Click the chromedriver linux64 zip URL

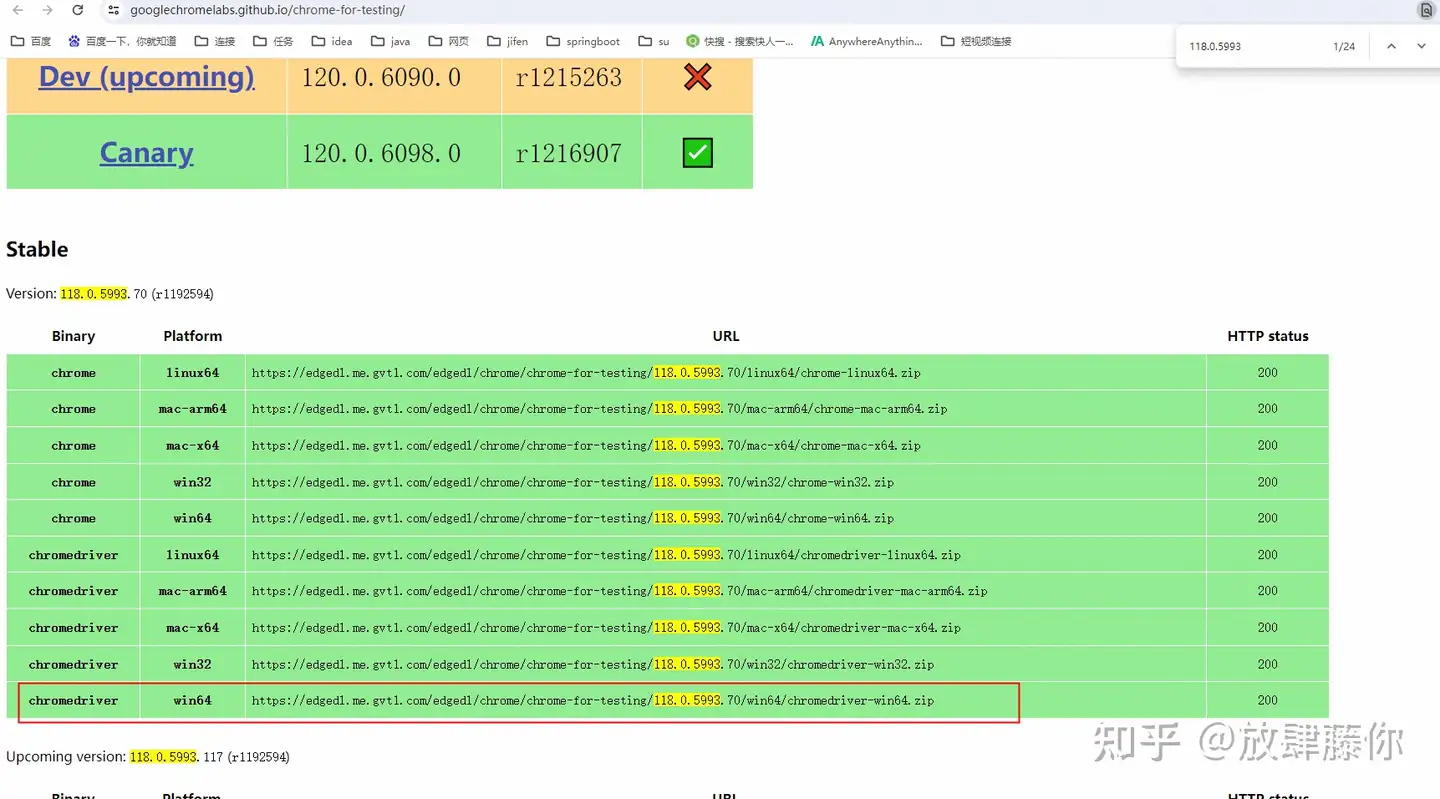[x=606, y=555]
